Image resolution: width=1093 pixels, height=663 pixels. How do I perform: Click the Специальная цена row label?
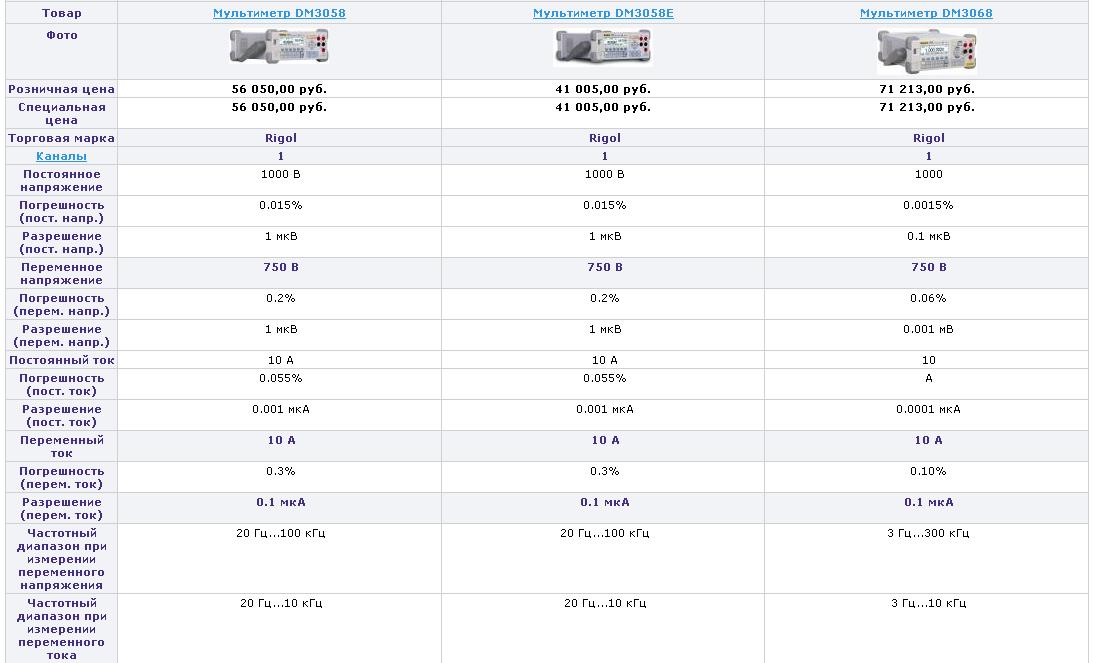click(x=61, y=114)
